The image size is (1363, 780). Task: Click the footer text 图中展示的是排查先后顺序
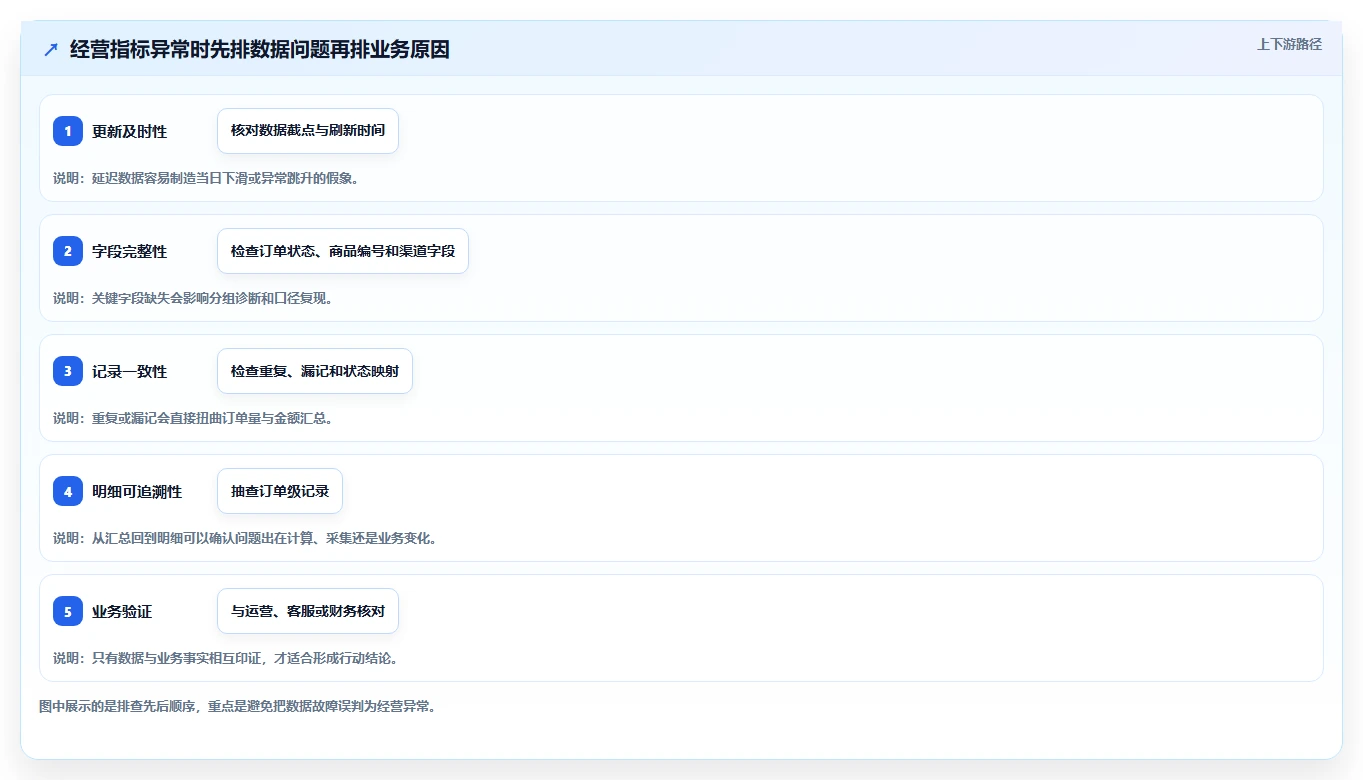click(238, 706)
